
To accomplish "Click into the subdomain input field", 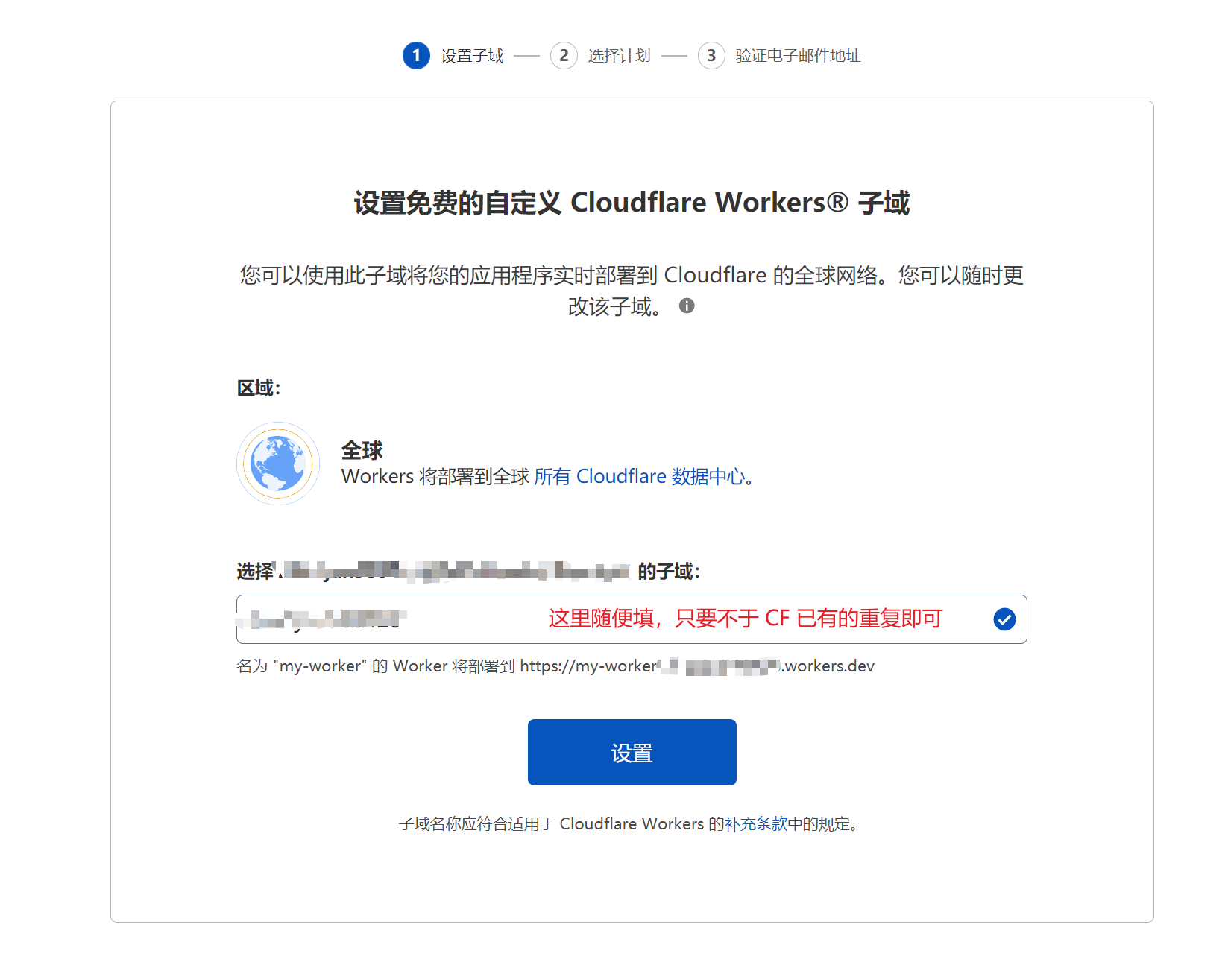I will point(632,619).
